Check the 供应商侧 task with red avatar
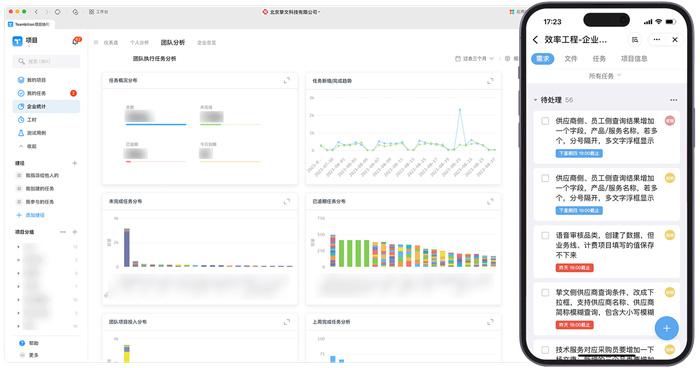 point(545,121)
